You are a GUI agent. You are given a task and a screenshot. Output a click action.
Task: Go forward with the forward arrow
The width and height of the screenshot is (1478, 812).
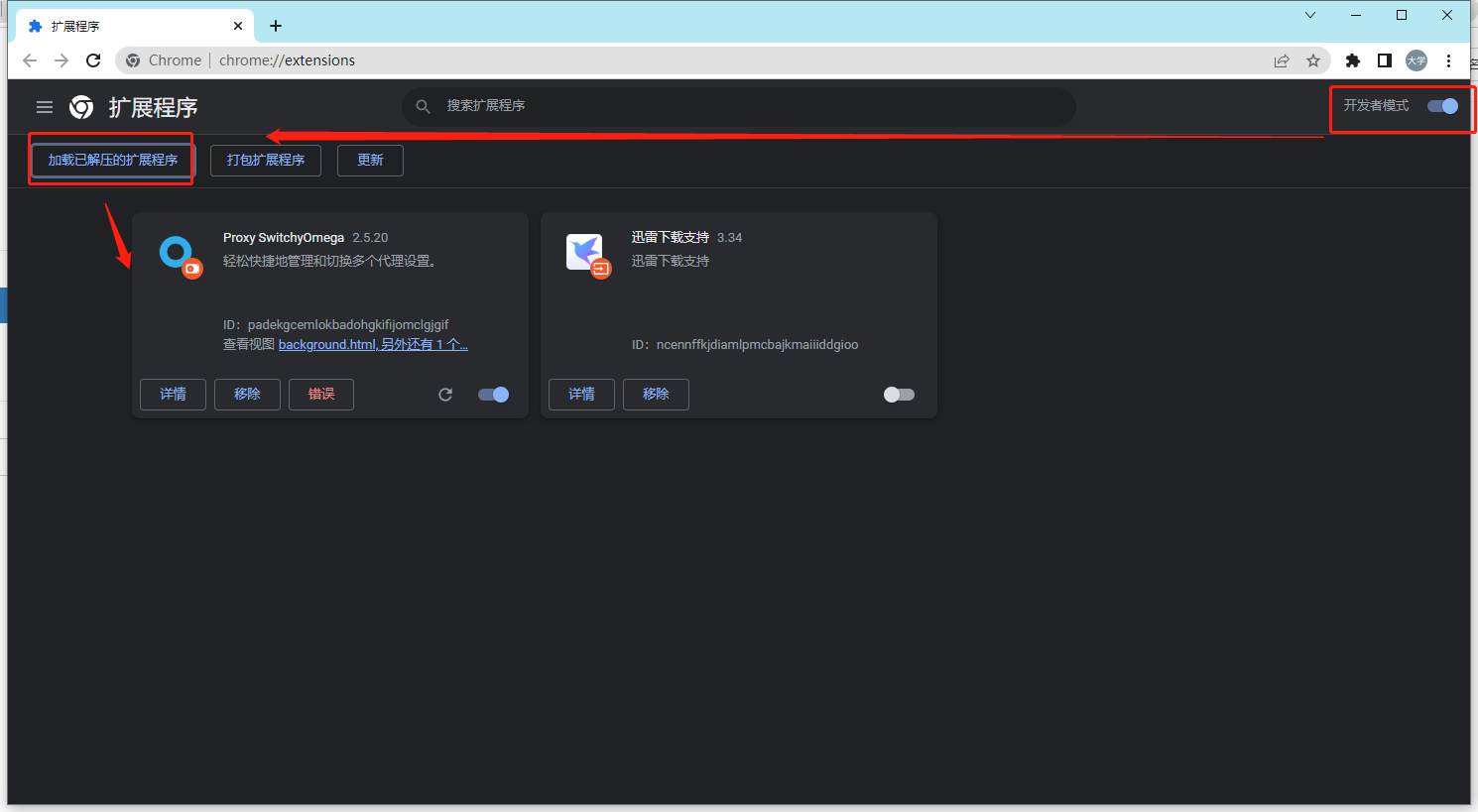pyautogui.click(x=62, y=60)
